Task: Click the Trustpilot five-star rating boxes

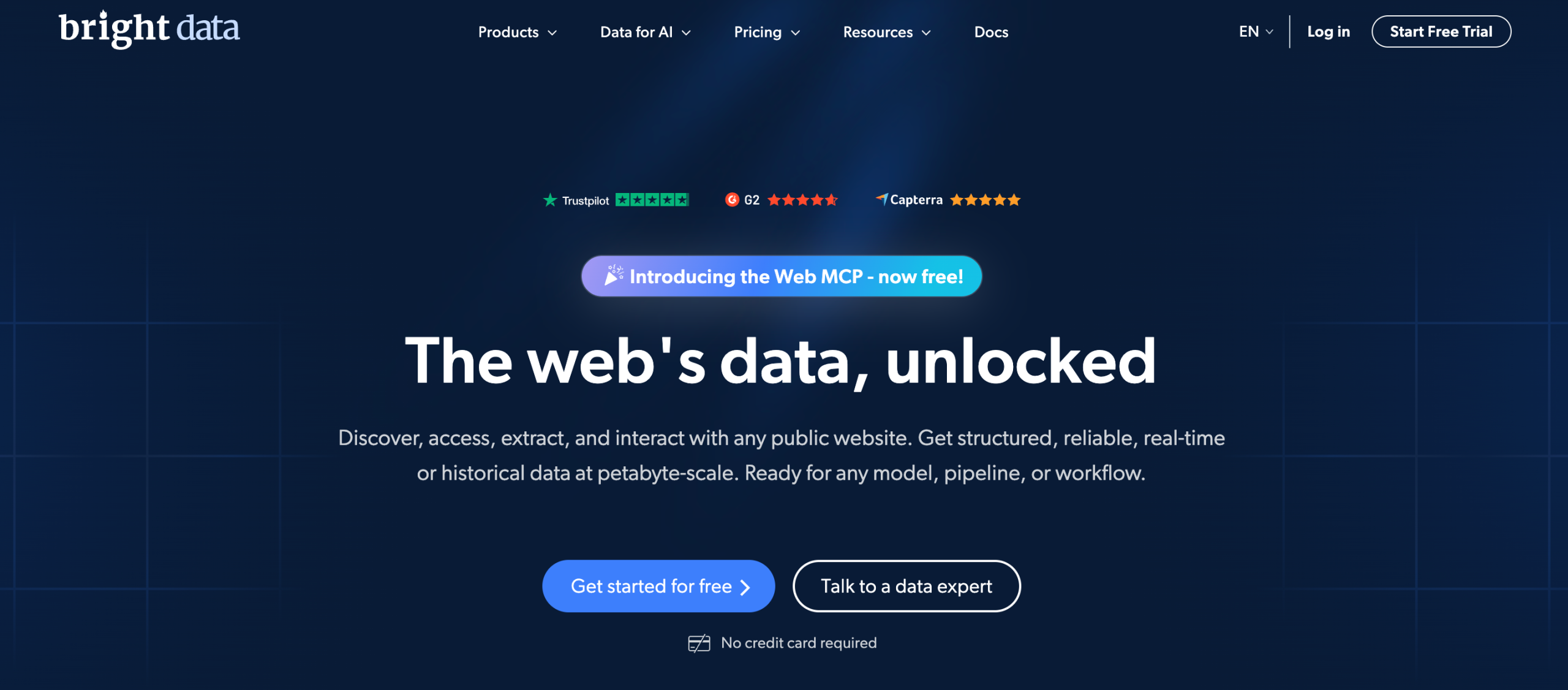Action: click(652, 200)
